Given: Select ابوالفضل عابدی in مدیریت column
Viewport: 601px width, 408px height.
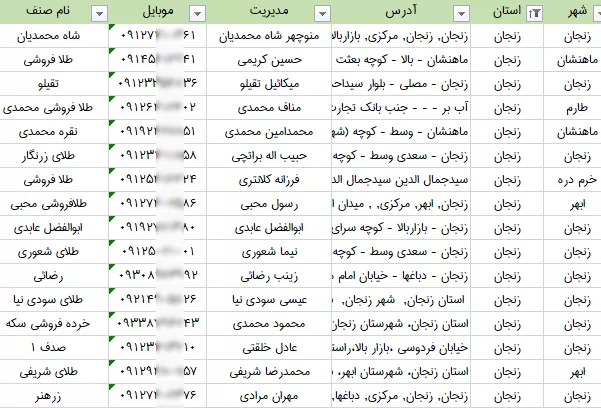Looking at the screenshot, I should point(269,228).
